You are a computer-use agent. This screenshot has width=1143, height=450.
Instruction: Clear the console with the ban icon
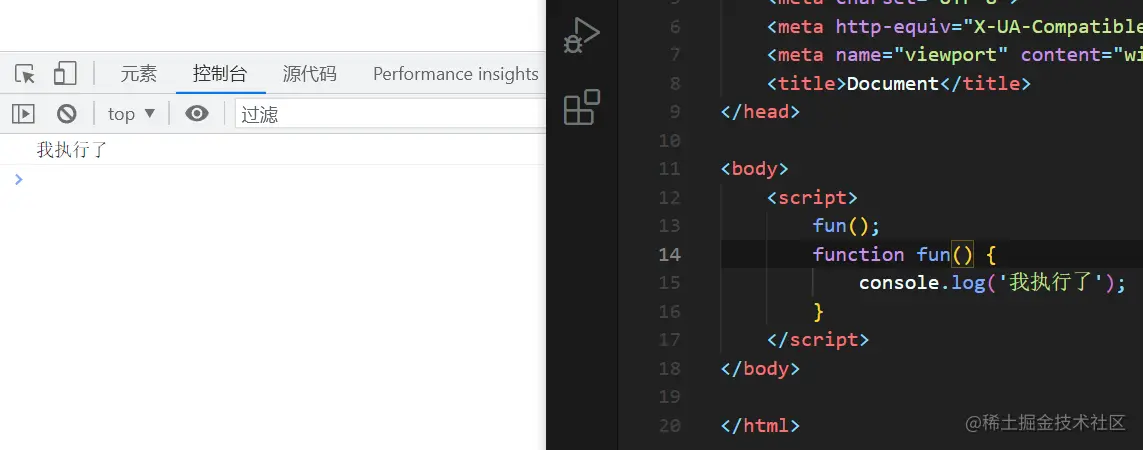tap(66, 114)
